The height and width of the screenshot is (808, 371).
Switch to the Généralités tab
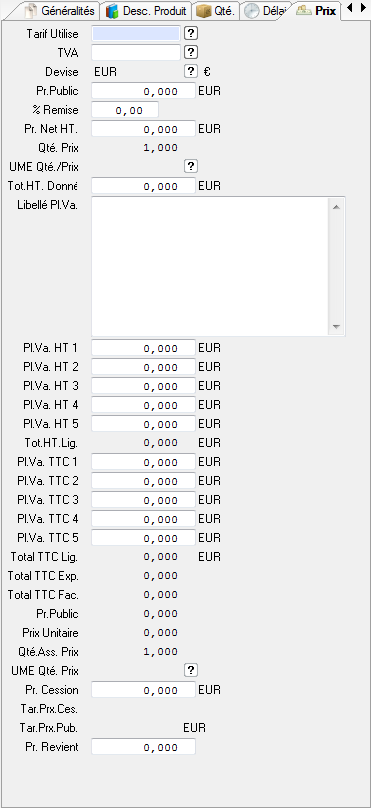60,10
